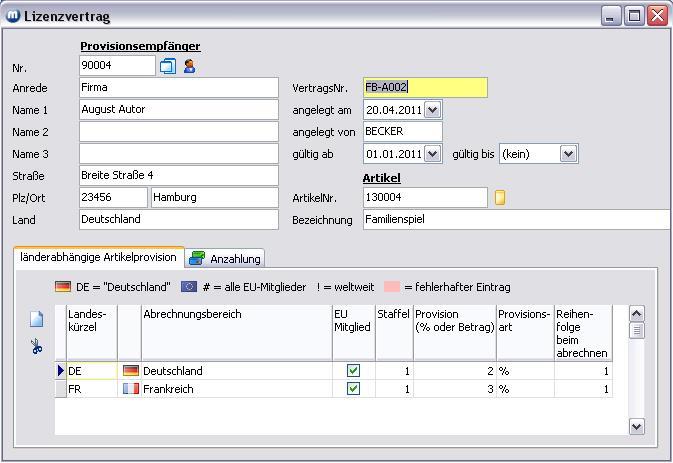Viewport: 673px width, 463px height.
Task: Select the länderabhängige Artikelprovision tab
Action: 98,257
